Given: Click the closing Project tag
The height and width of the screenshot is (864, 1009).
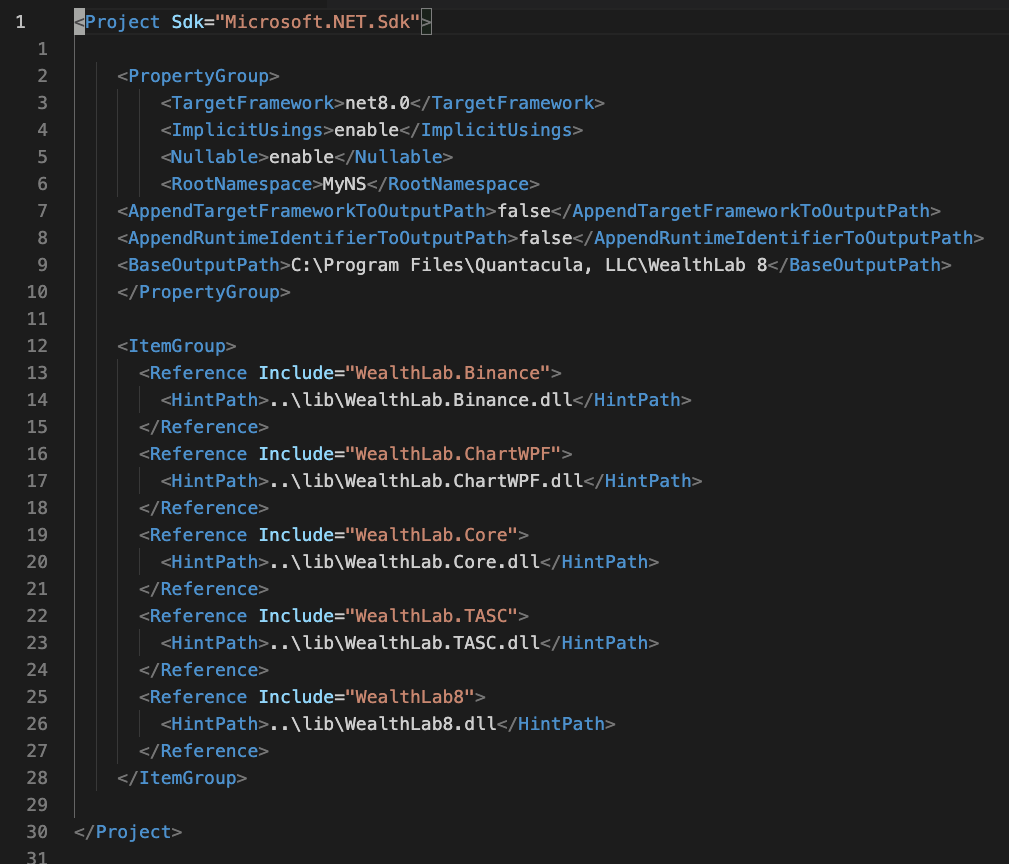Looking at the screenshot, I should click(x=128, y=832).
